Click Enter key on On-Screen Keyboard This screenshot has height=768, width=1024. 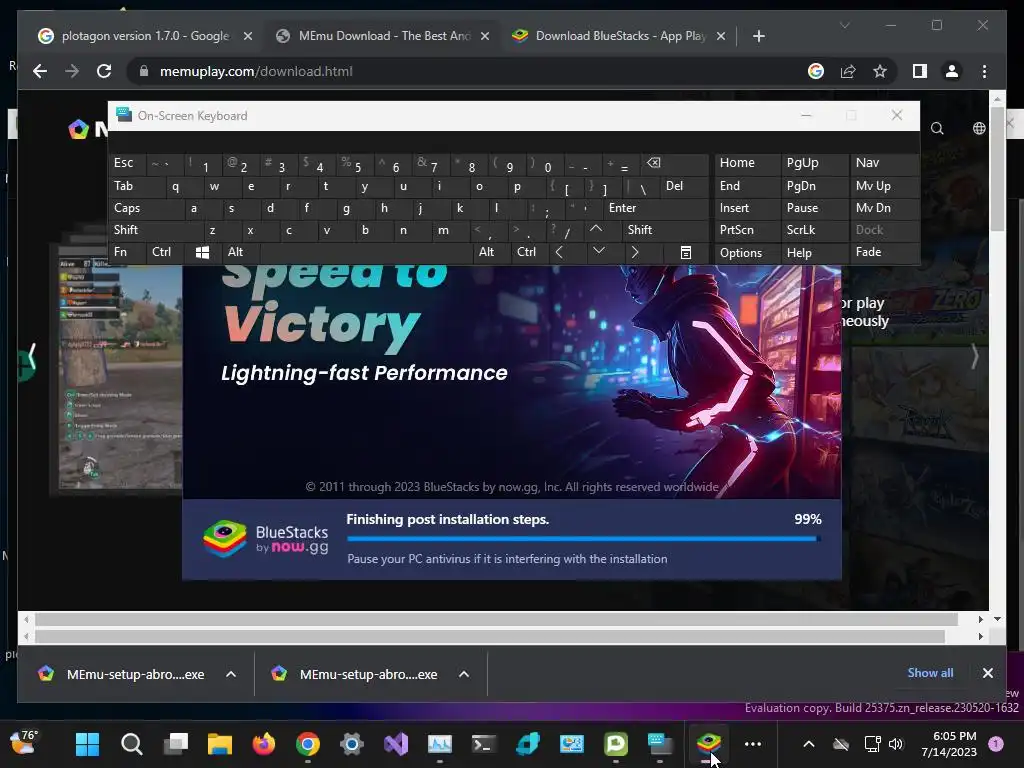[656, 208]
